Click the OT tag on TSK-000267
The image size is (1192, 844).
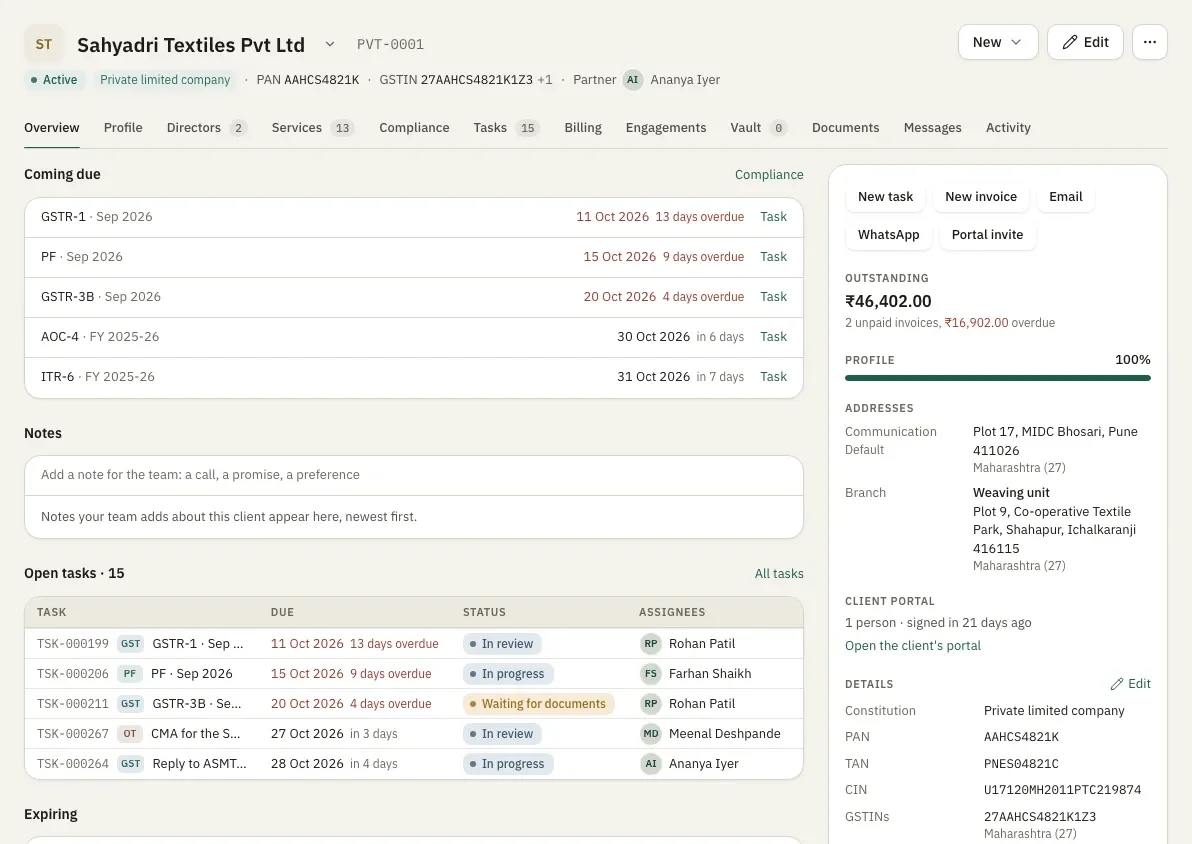130,734
